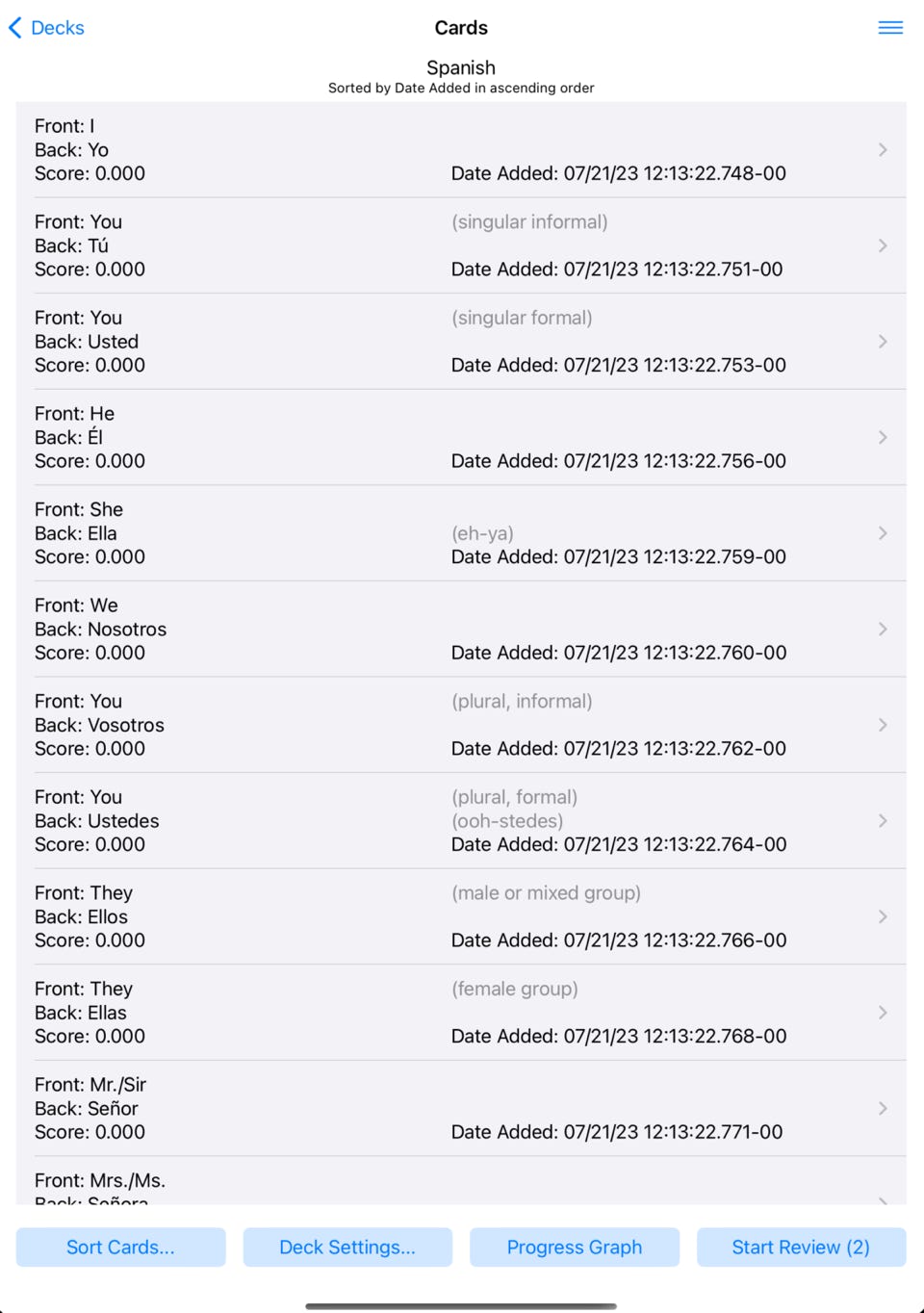This screenshot has height=1313, width=924.
Task: Tap the Spanish deck title
Action: [461, 67]
